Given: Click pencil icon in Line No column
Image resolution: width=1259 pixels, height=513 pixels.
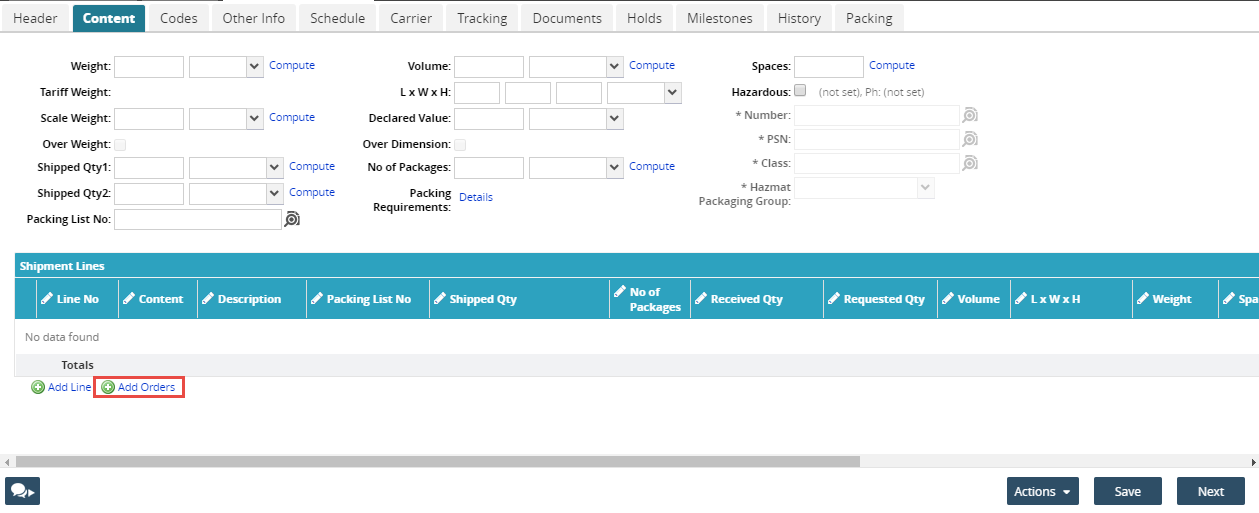Looking at the screenshot, I should pos(46,298).
